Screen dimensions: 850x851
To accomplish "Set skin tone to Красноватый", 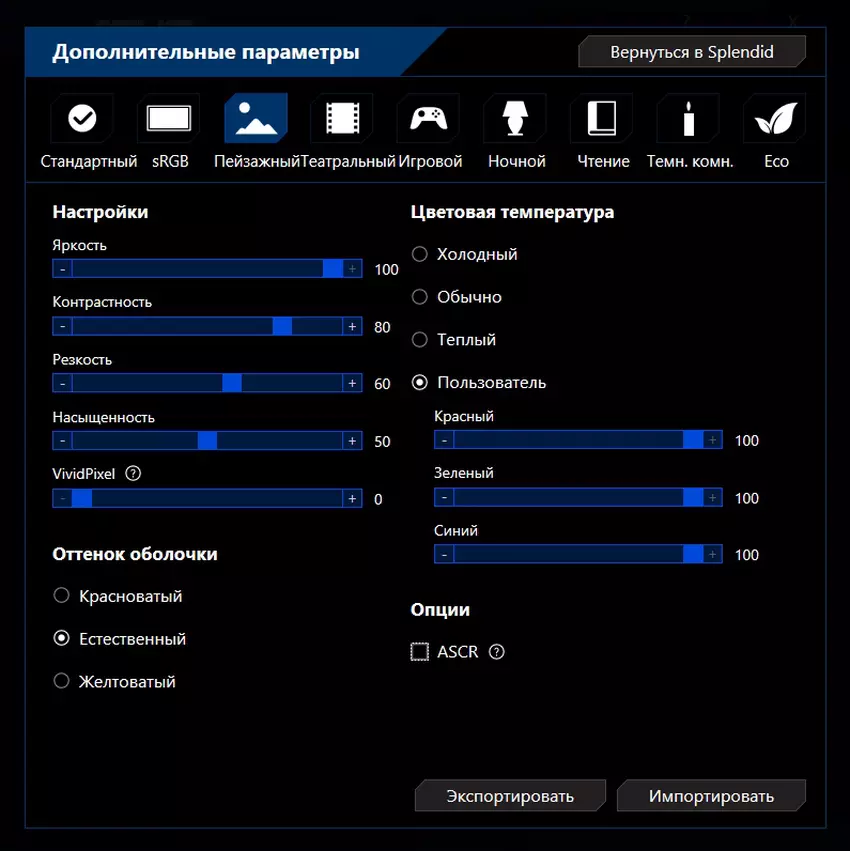I will pyautogui.click(x=62, y=596).
